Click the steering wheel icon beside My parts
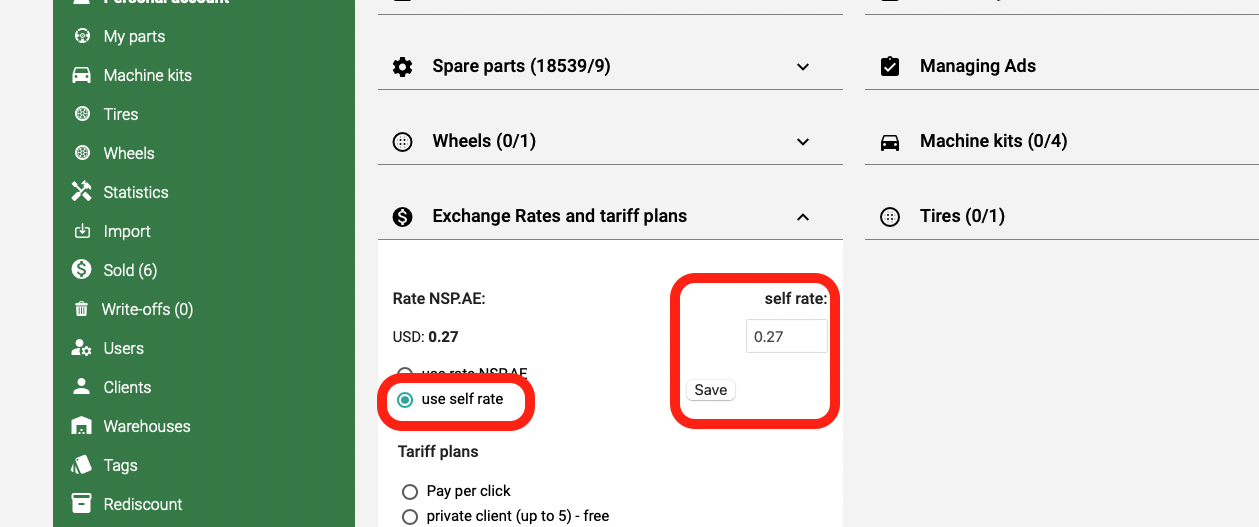The image size is (1259, 527). point(82,36)
